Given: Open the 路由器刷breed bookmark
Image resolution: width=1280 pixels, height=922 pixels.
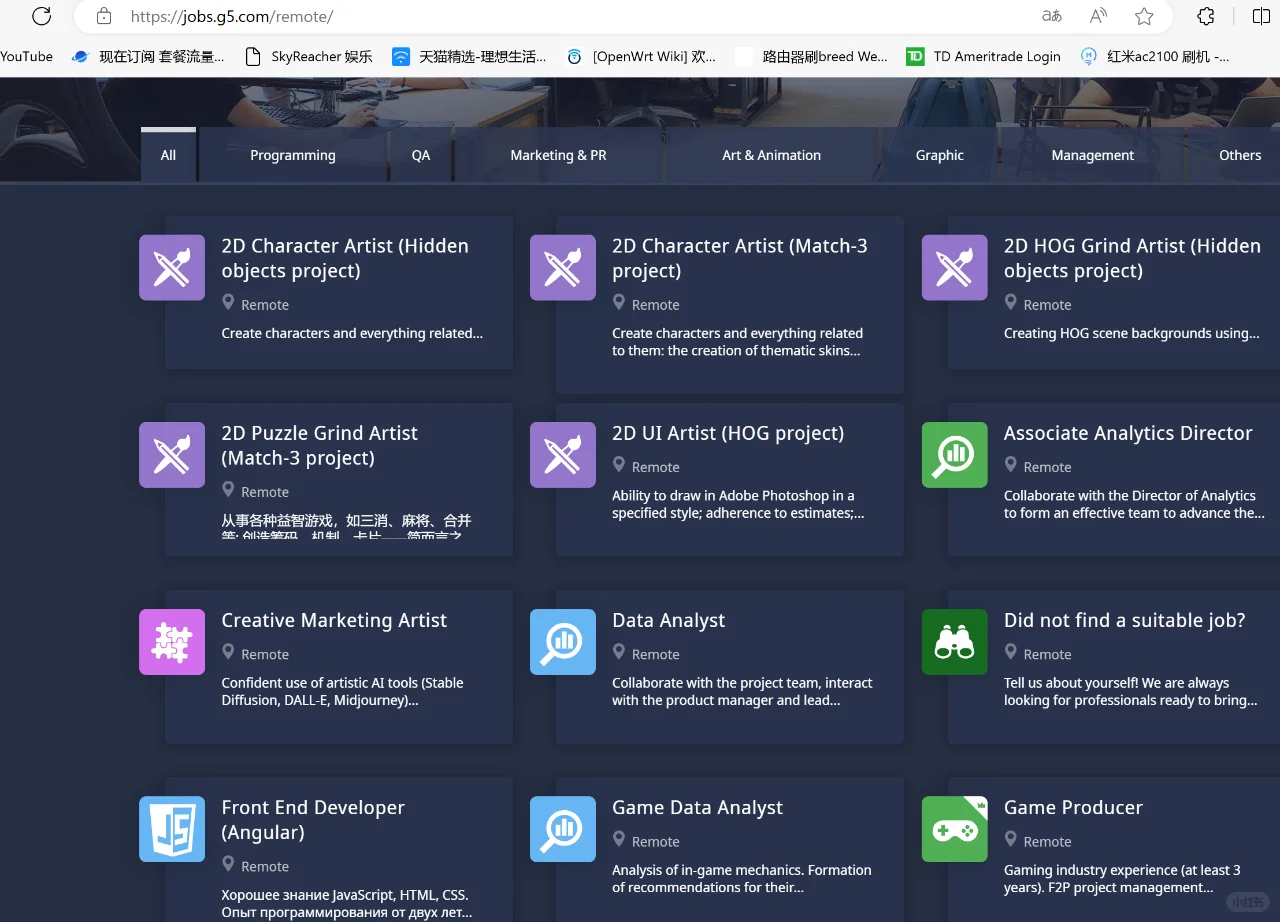Looking at the screenshot, I should [x=812, y=56].
